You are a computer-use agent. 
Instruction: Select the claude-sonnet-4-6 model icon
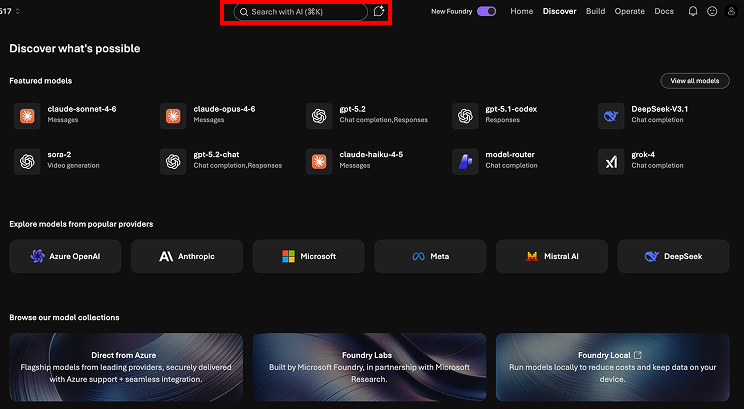(27, 115)
